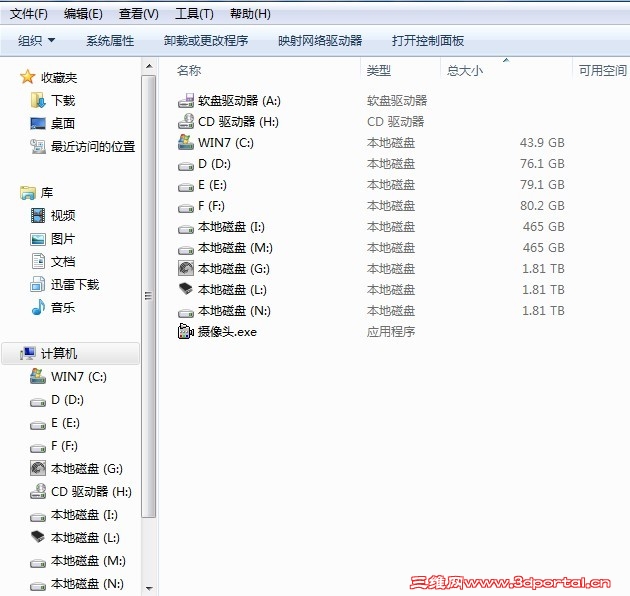This screenshot has width=630, height=596.
Task: Select CD 驱动器 (H:) icon in file list
Action: coord(186,121)
